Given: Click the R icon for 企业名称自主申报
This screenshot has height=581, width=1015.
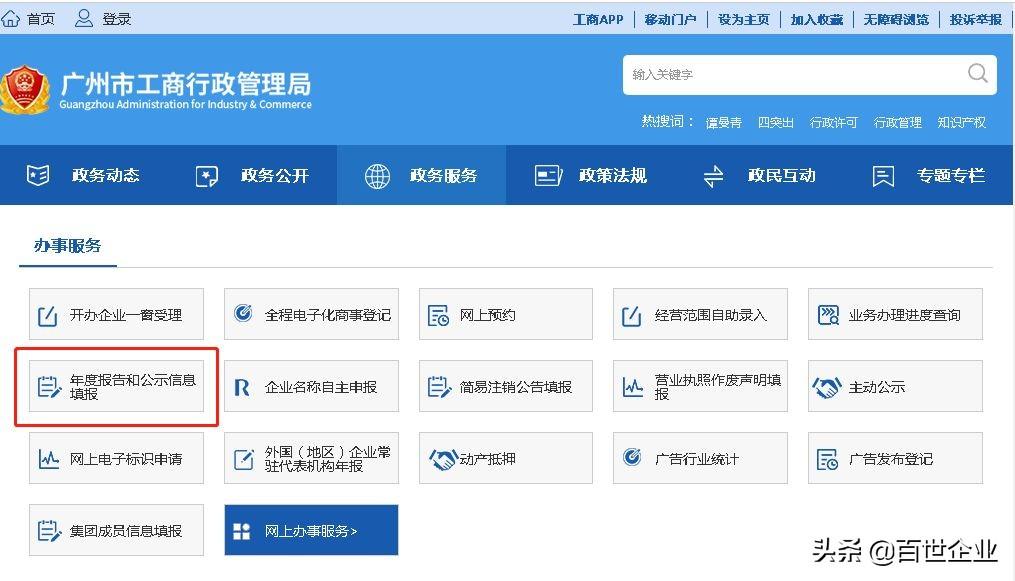Looking at the screenshot, I should point(241,388).
